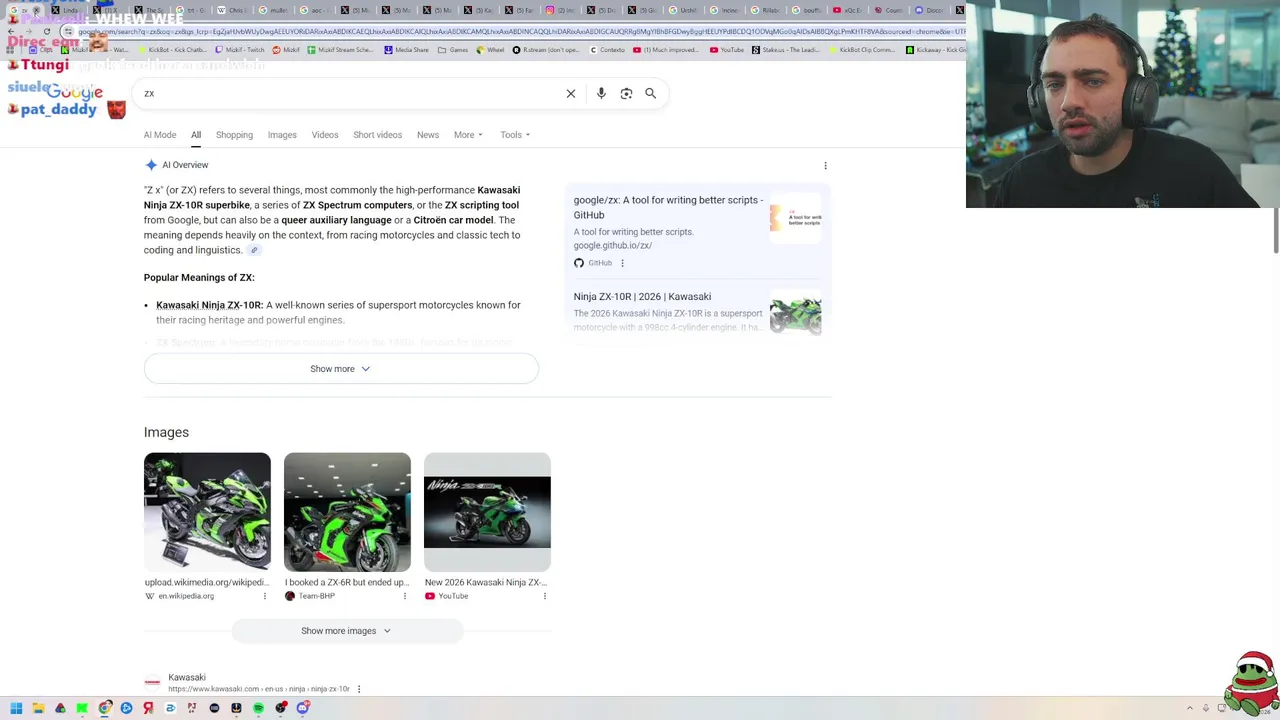Click the Images section heading

(x=166, y=432)
